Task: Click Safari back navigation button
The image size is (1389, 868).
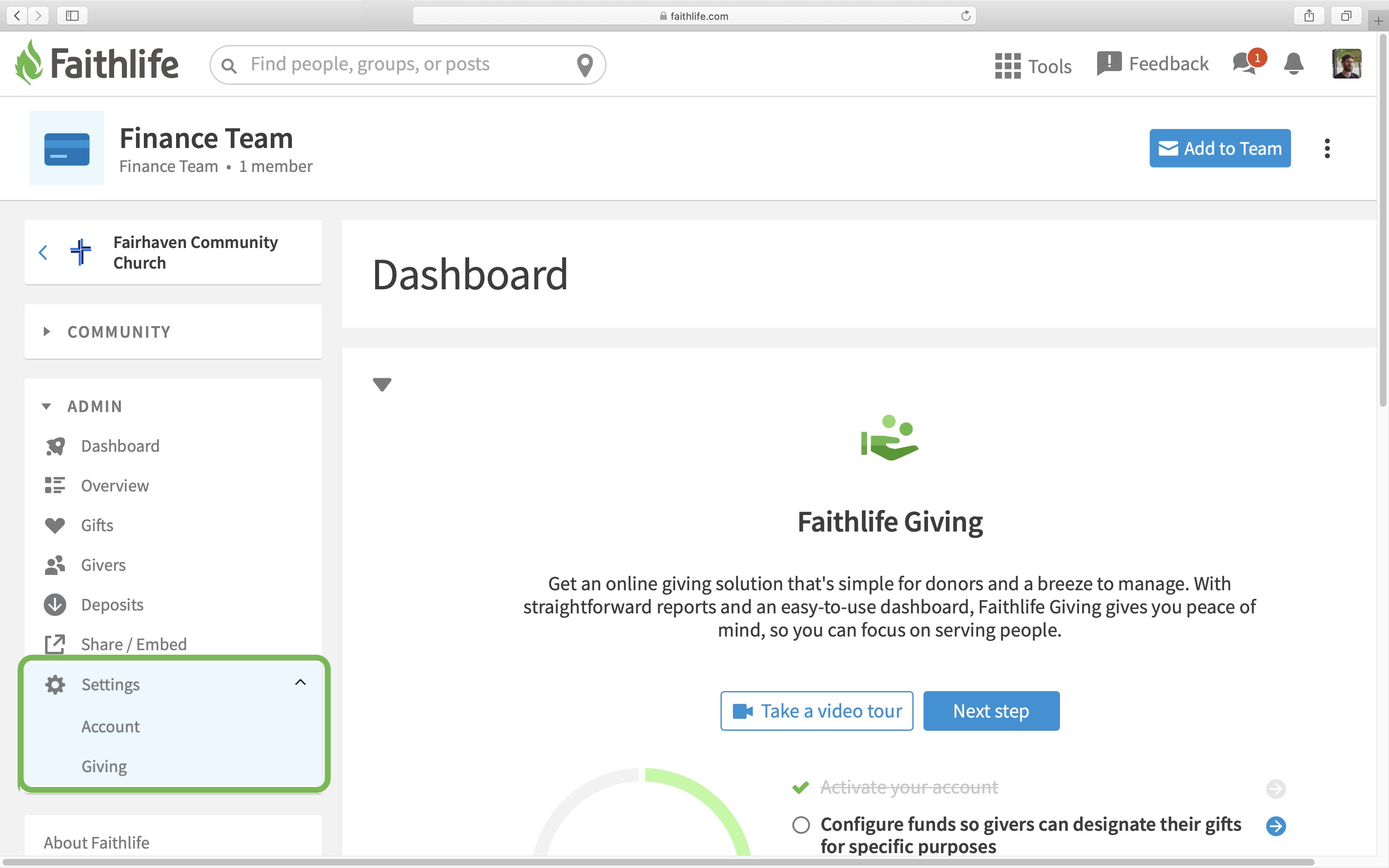Action: pyautogui.click(x=17, y=16)
